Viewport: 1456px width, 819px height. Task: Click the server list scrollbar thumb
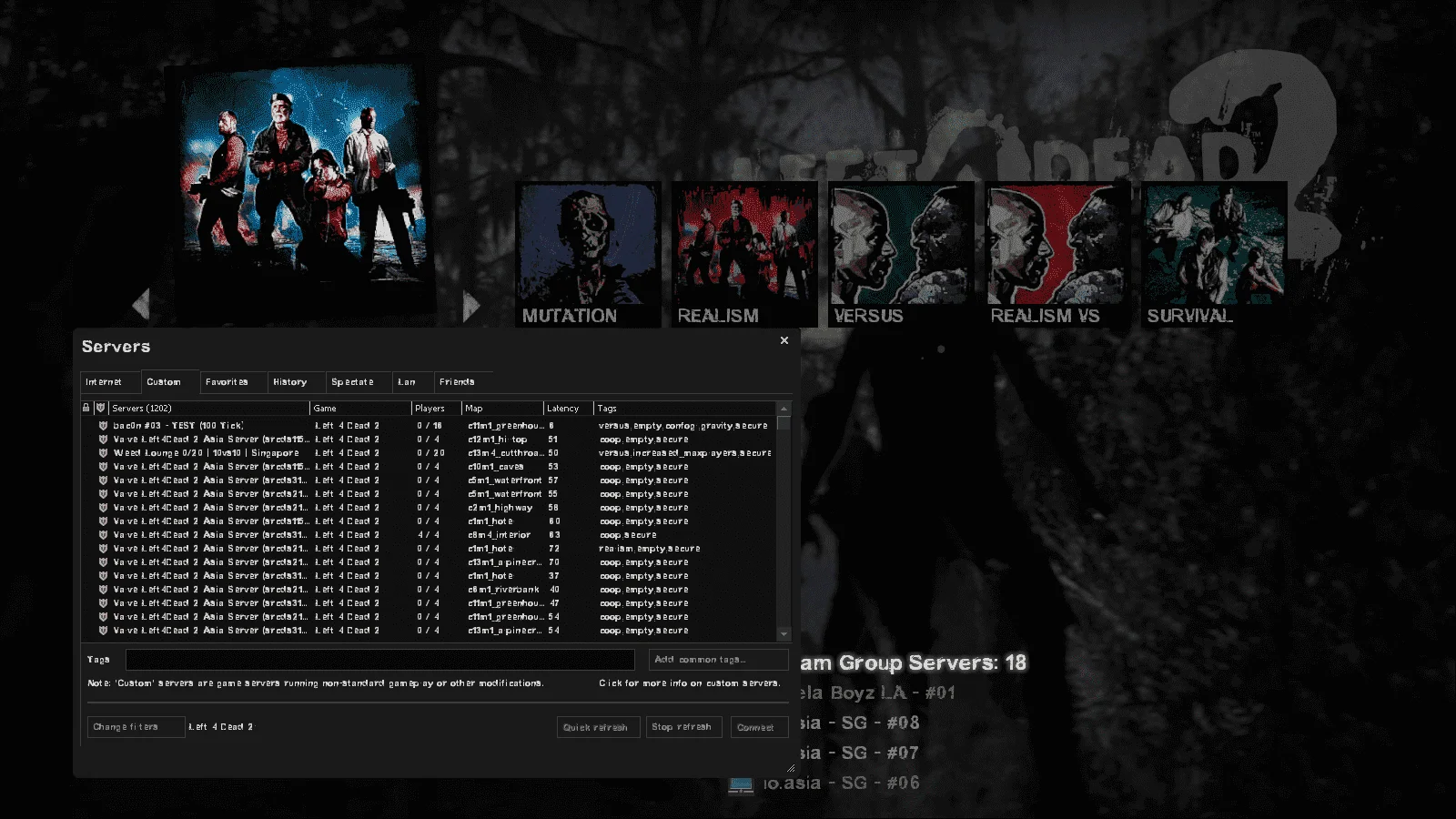coord(784,422)
